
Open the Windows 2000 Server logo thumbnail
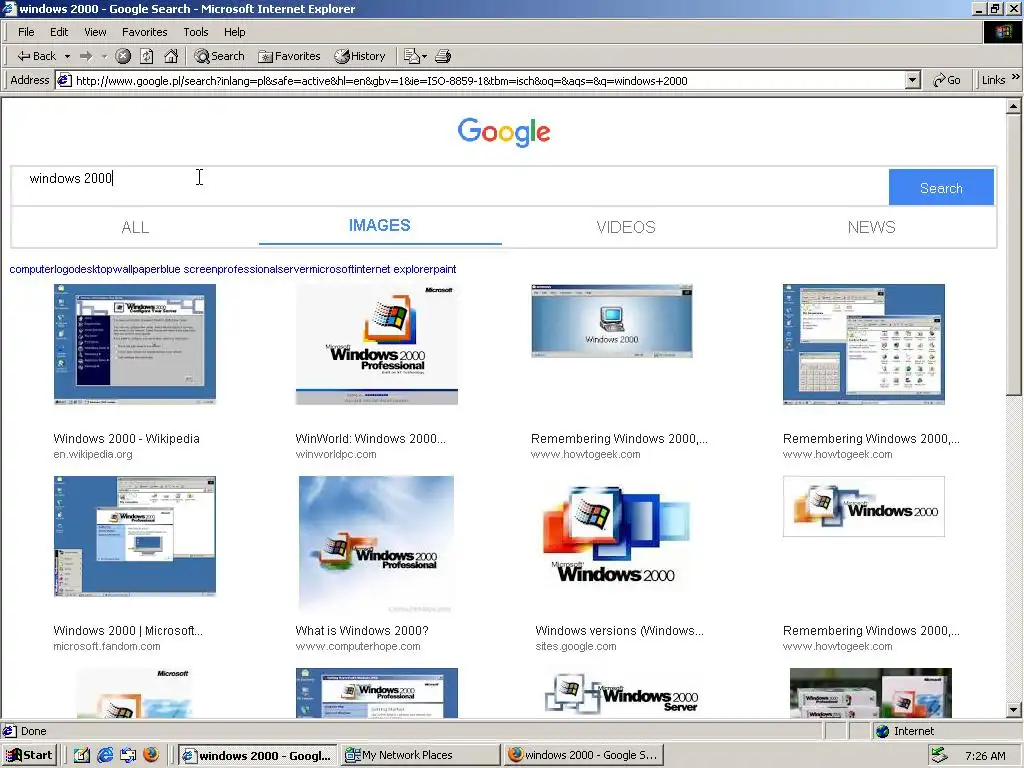click(622, 694)
